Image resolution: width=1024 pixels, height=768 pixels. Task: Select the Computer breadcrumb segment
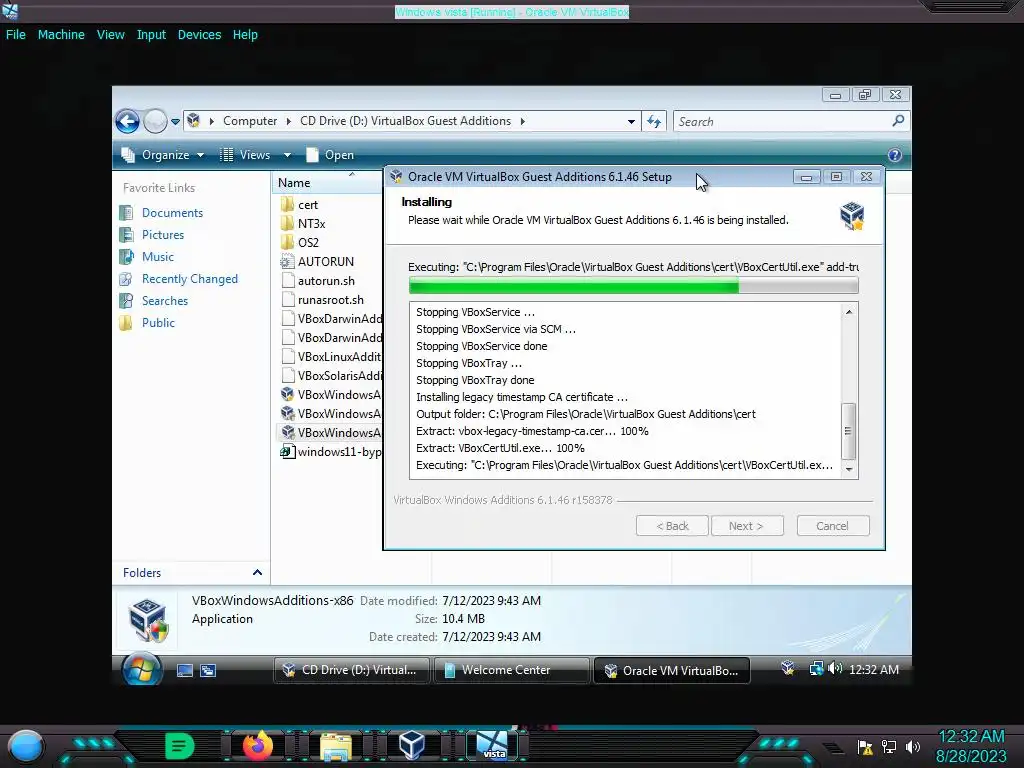point(249,121)
